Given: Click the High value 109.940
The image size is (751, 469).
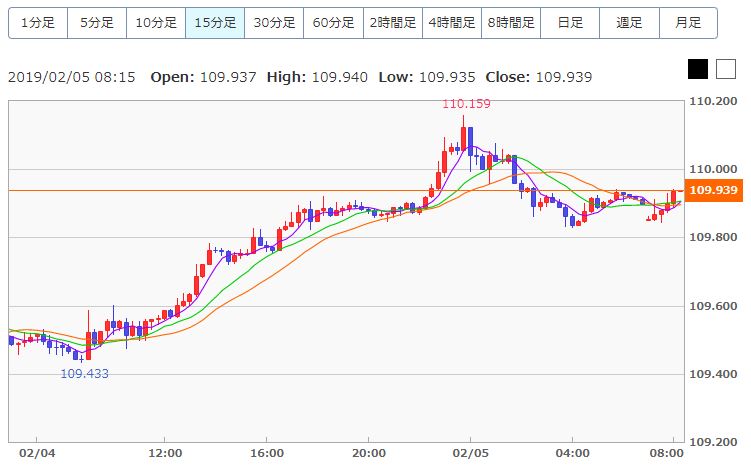Looking at the screenshot, I should (340, 77).
